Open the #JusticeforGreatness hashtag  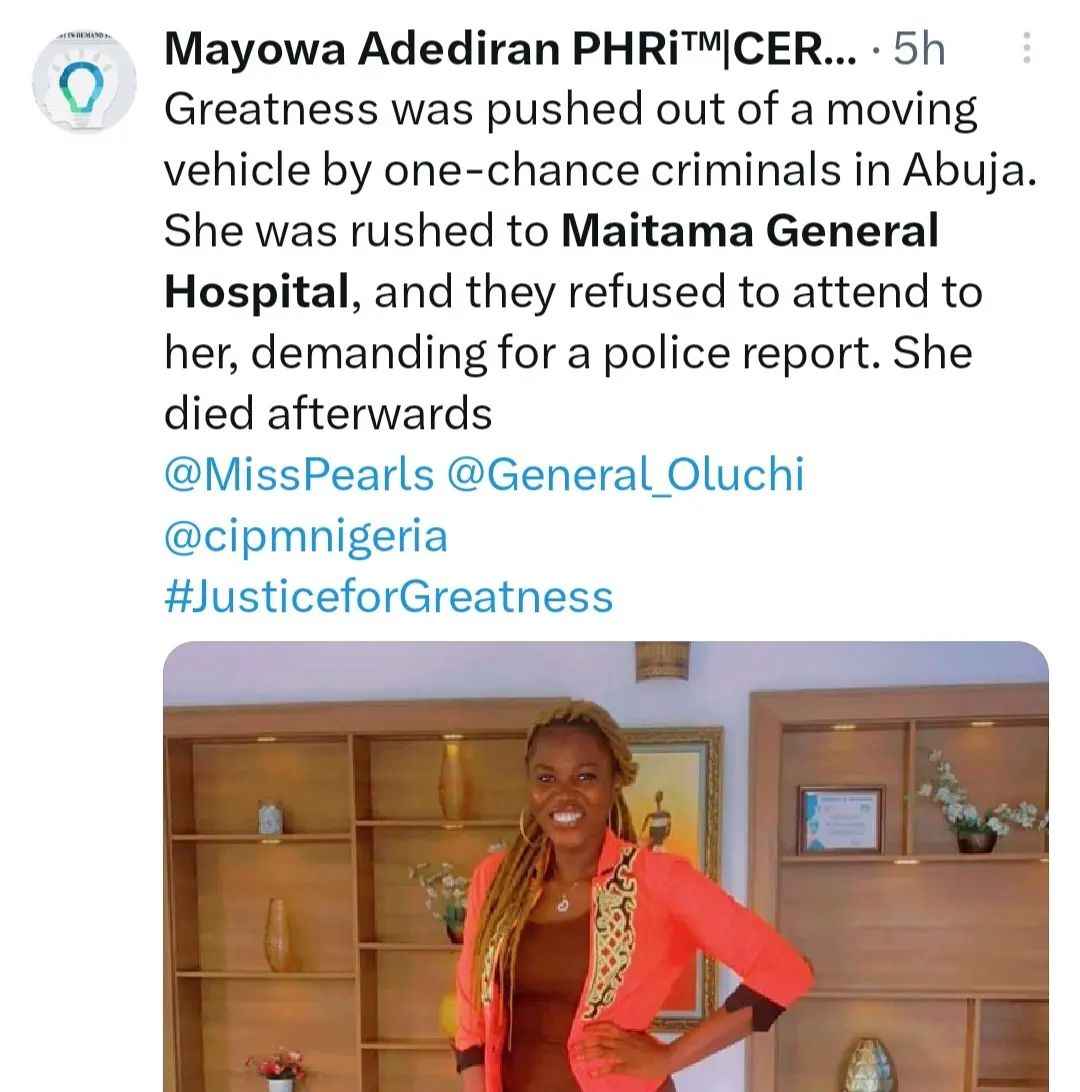pos(389,597)
